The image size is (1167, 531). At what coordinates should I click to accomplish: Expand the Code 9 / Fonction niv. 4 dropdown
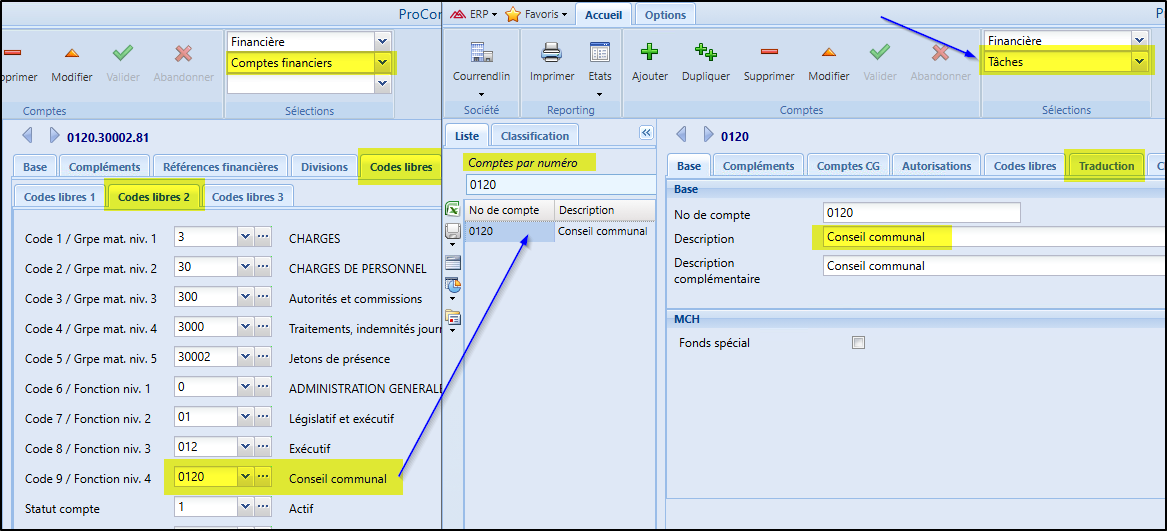tap(245, 478)
